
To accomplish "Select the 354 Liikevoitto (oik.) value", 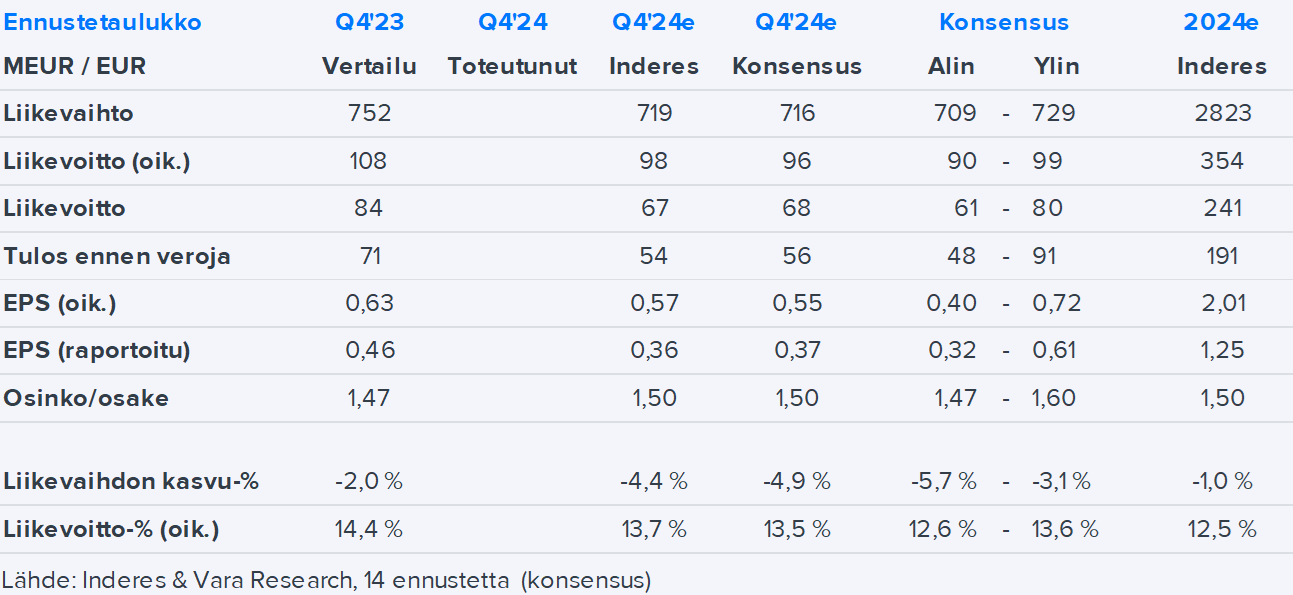I will tap(1222, 161).
